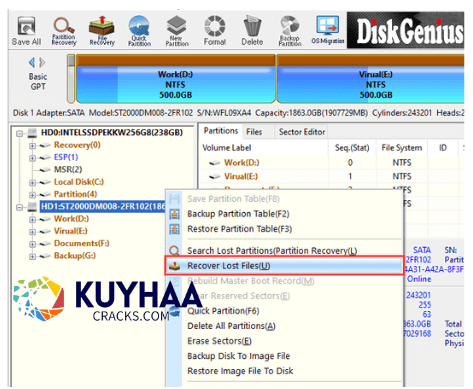This screenshot has width=473, height=389.
Task: Expand the ESP(1) partition node
Action: coord(32,158)
